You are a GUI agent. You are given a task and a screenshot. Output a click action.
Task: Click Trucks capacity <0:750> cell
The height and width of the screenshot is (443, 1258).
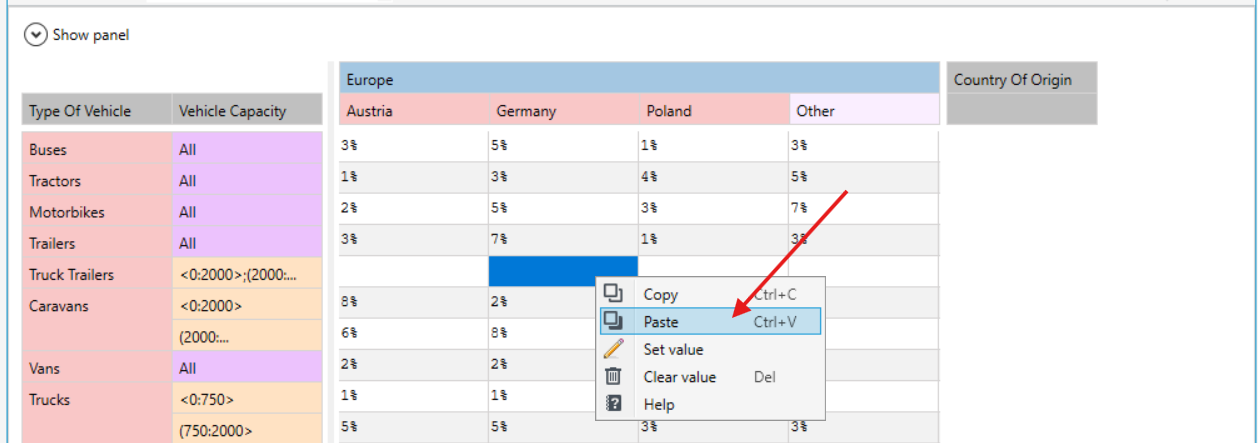pyautogui.click(x=247, y=400)
